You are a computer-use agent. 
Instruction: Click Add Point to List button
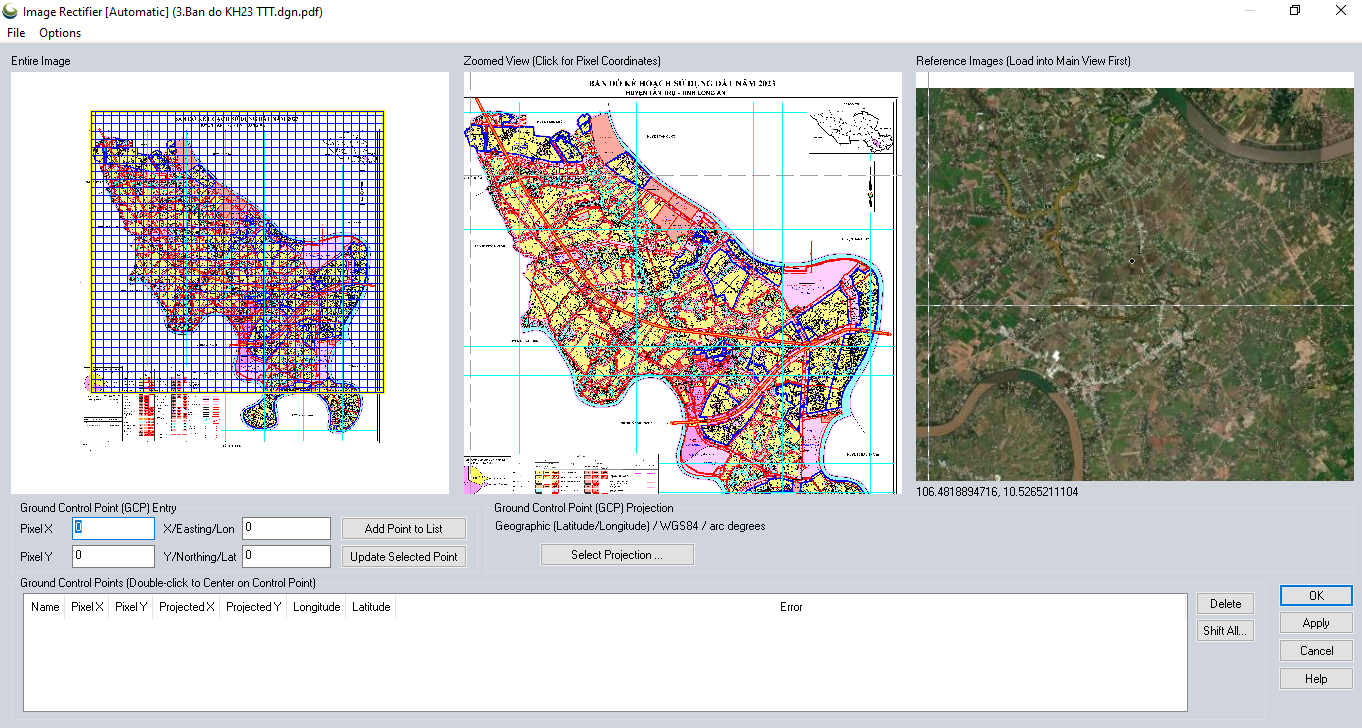403,528
